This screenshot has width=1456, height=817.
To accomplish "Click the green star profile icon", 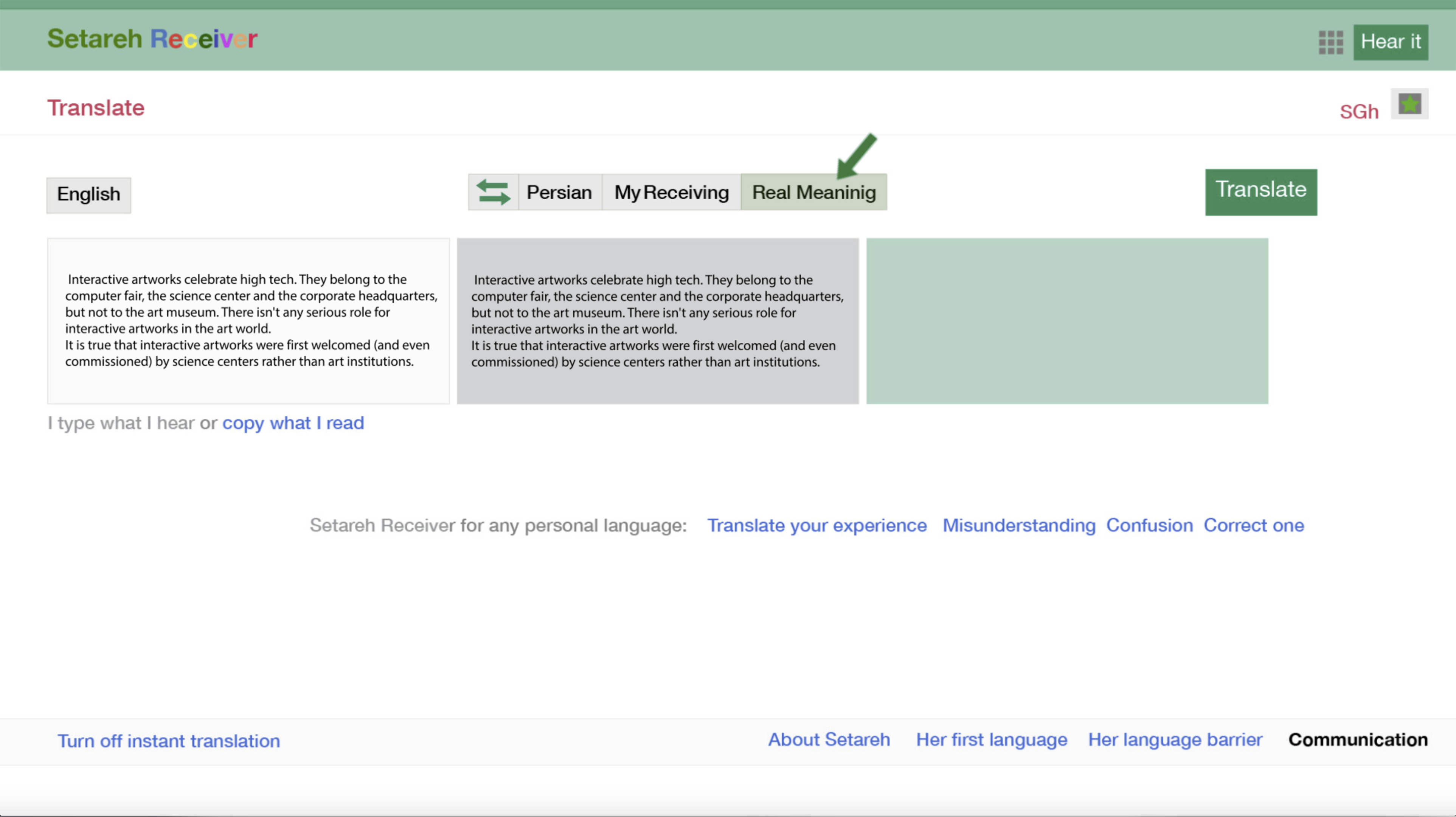I will (1409, 104).
